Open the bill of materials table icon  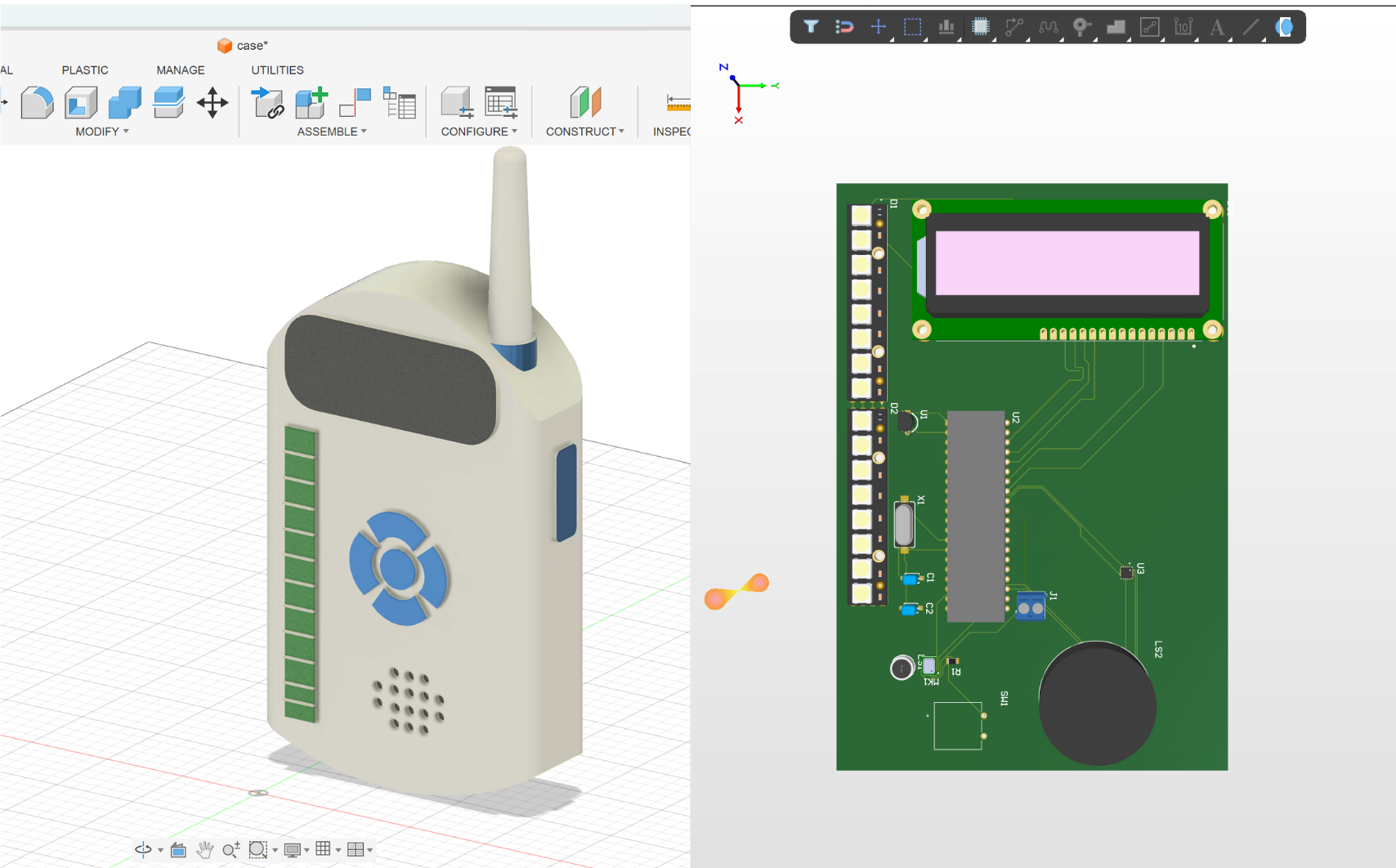[x=400, y=103]
